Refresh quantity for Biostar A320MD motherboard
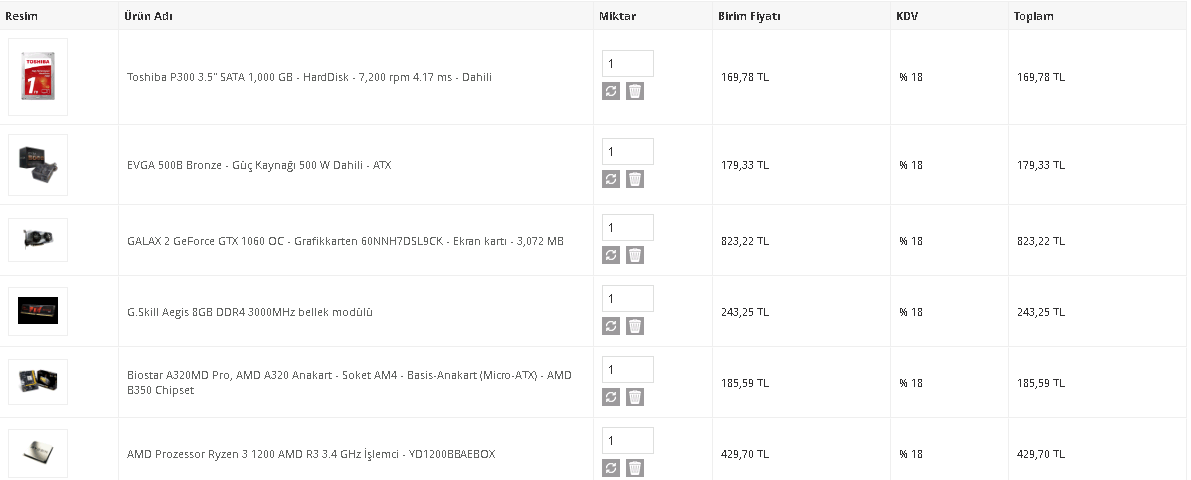The image size is (1191, 480). [x=611, y=398]
